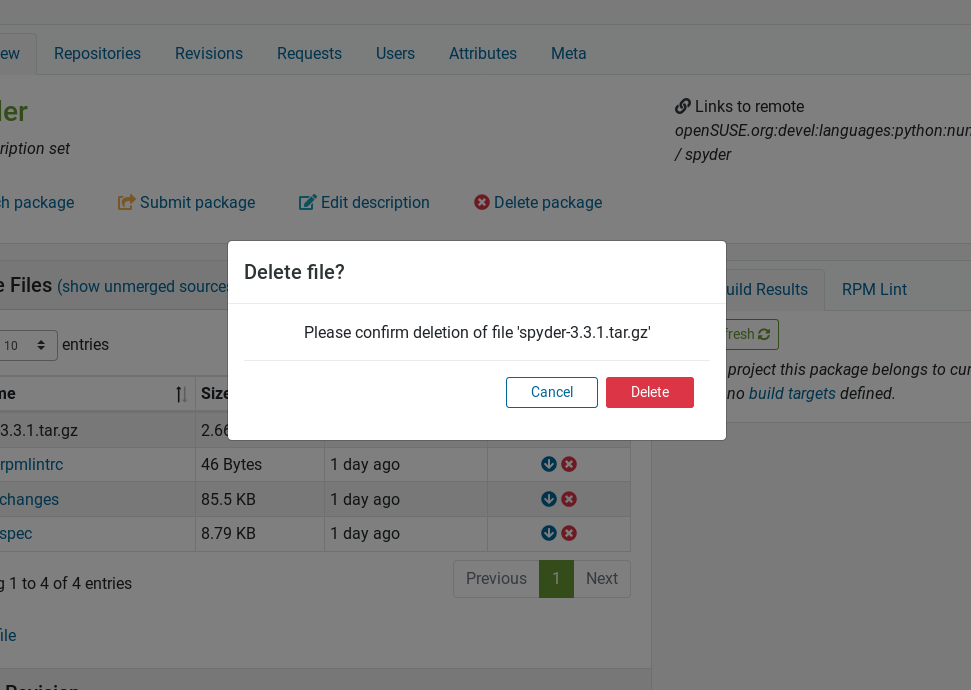
Task: Click the Delete package action
Action: click(537, 202)
